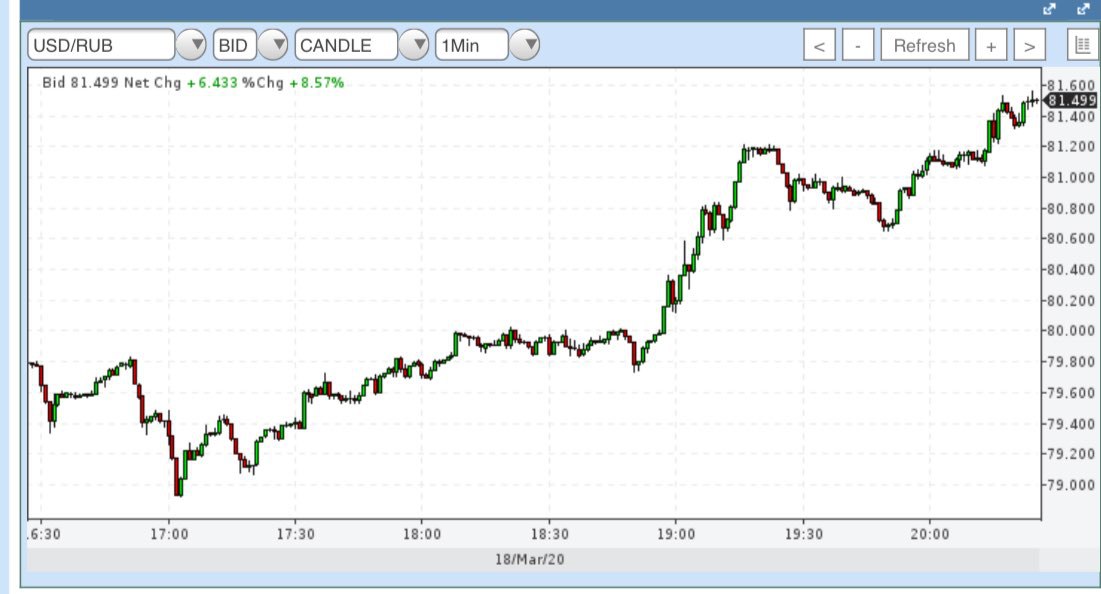Open the data table view icon
Screen dimensions: 1101x594
point(1083,45)
